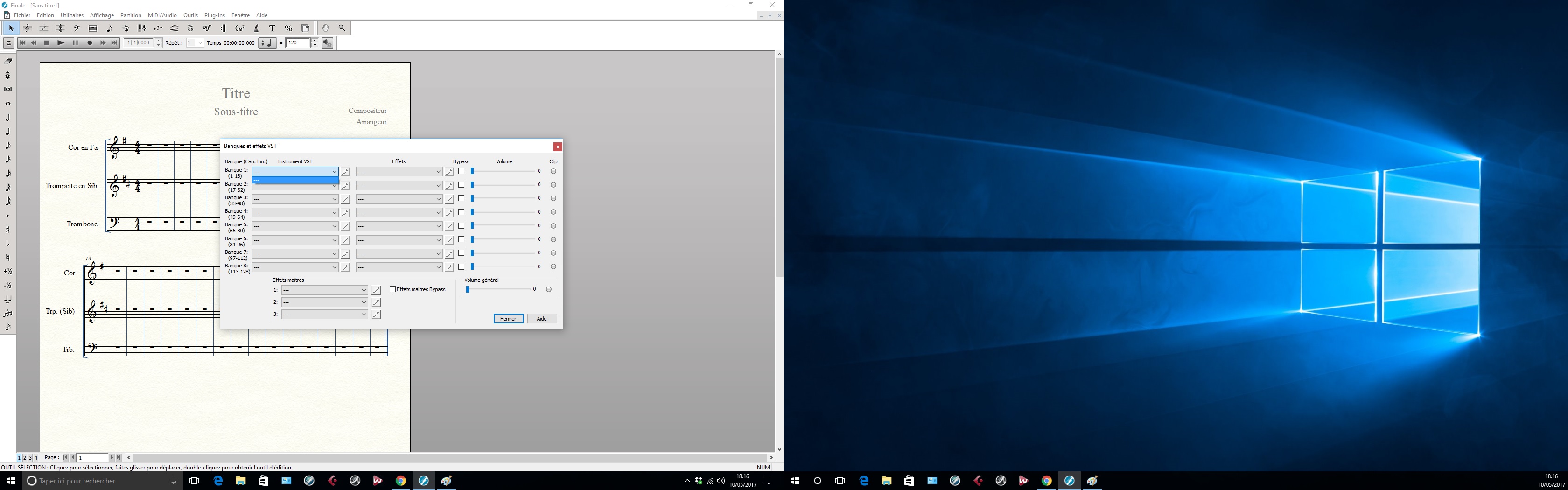Expand the Effets dropdown for Banque 2

point(399,186)
